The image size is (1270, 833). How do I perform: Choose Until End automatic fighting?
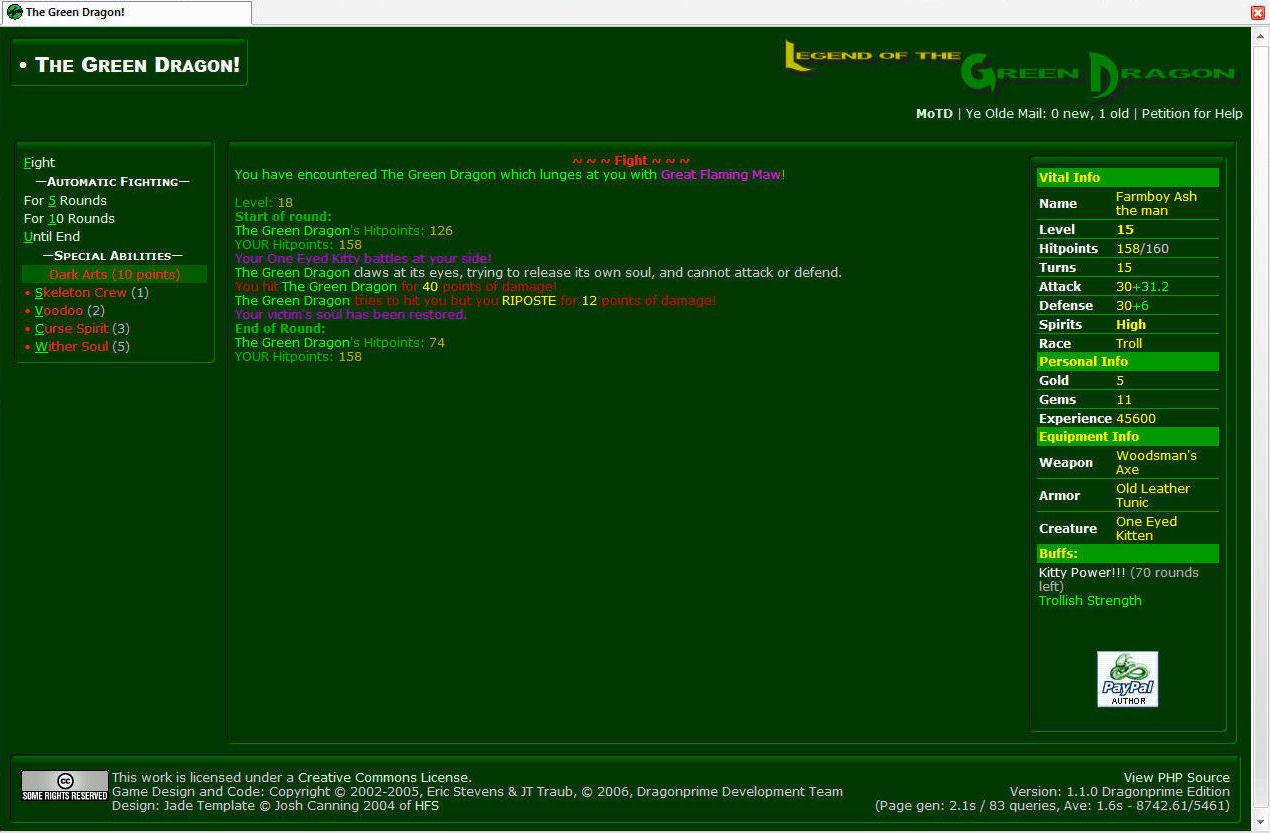(52, 237)
